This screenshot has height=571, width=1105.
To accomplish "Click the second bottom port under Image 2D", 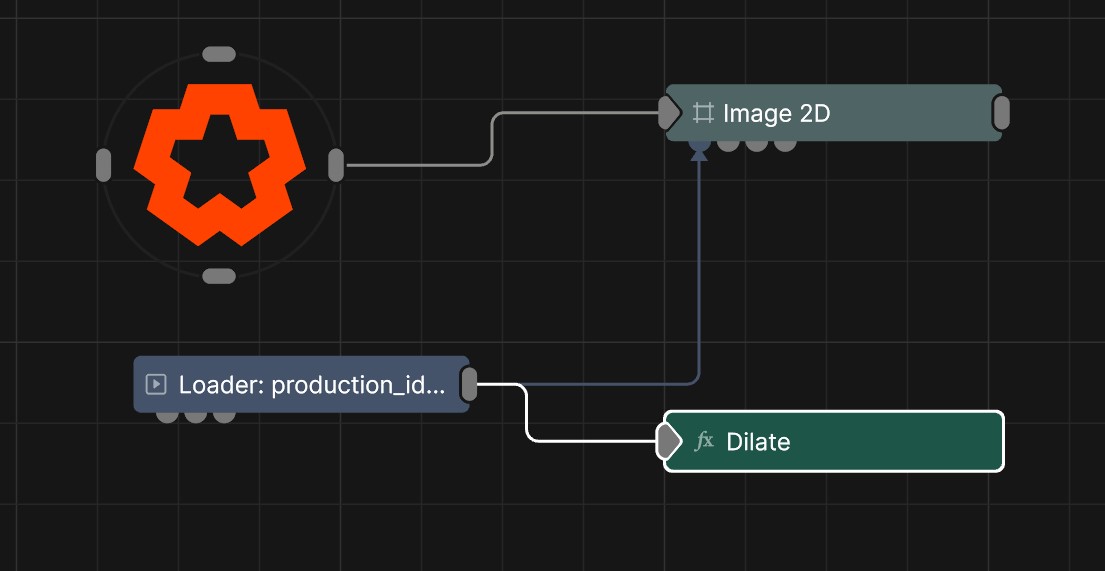I will [x=729, y=145].
